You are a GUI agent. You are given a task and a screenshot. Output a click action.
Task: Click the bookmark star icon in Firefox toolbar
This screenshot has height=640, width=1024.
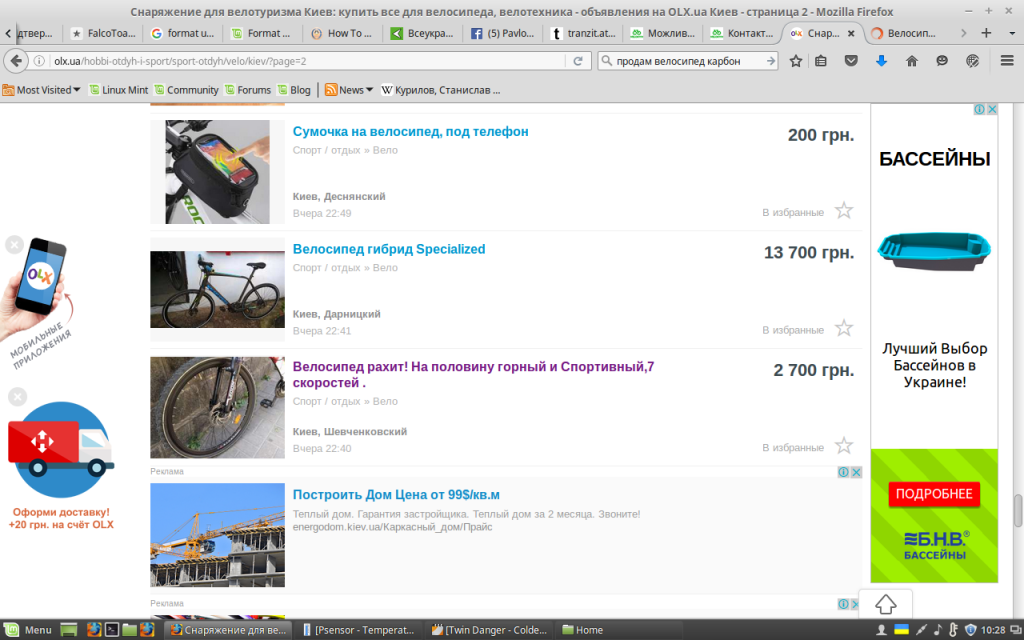(x=796, y=61)
